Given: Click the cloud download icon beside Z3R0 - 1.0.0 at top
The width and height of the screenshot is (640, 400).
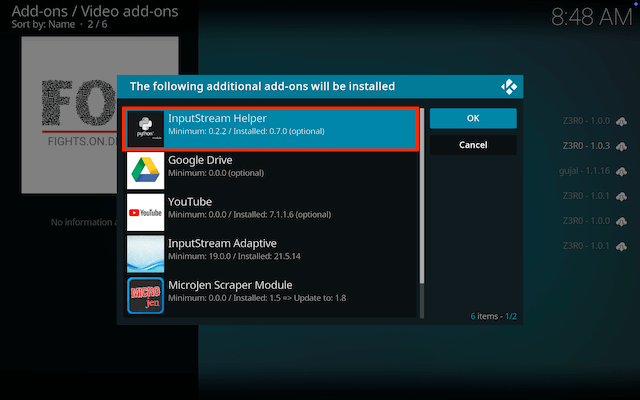Looking at the screenshot, I should point(621,121).
